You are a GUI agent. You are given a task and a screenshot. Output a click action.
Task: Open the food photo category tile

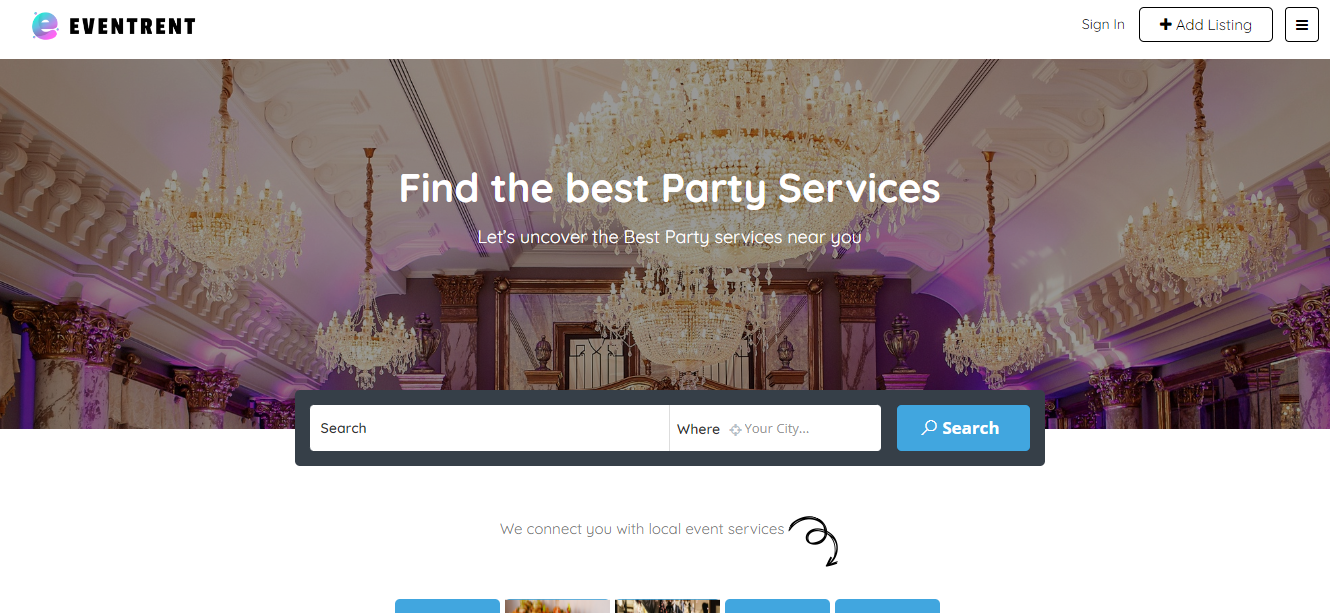pos(557,606)
